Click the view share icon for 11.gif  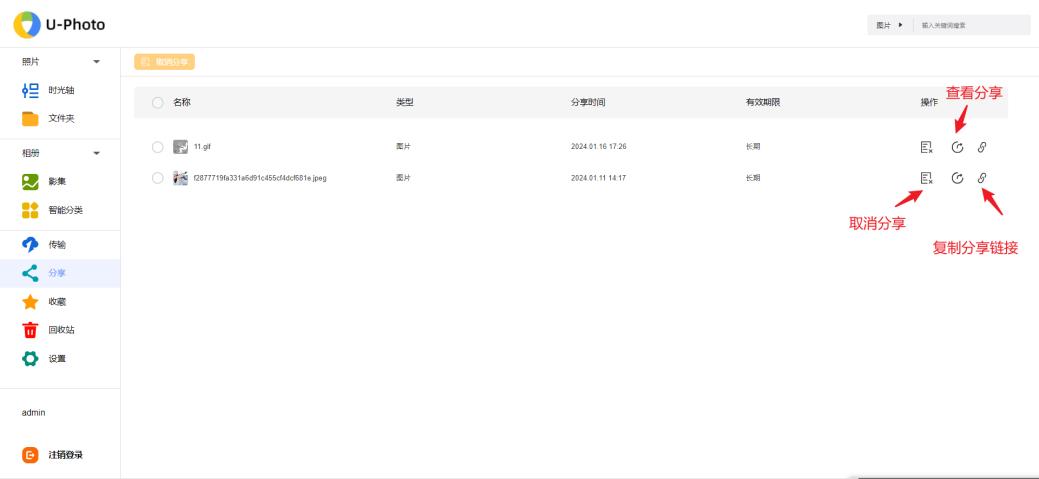[x=957, y=148]
